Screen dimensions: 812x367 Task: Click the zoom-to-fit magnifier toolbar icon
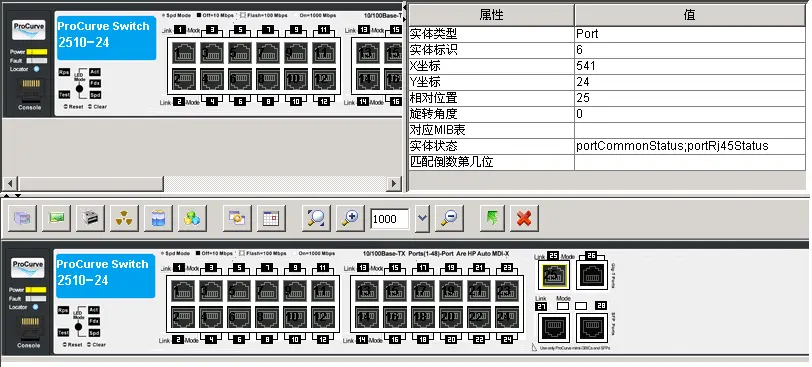pyautogui.click(x=316, y=218)
